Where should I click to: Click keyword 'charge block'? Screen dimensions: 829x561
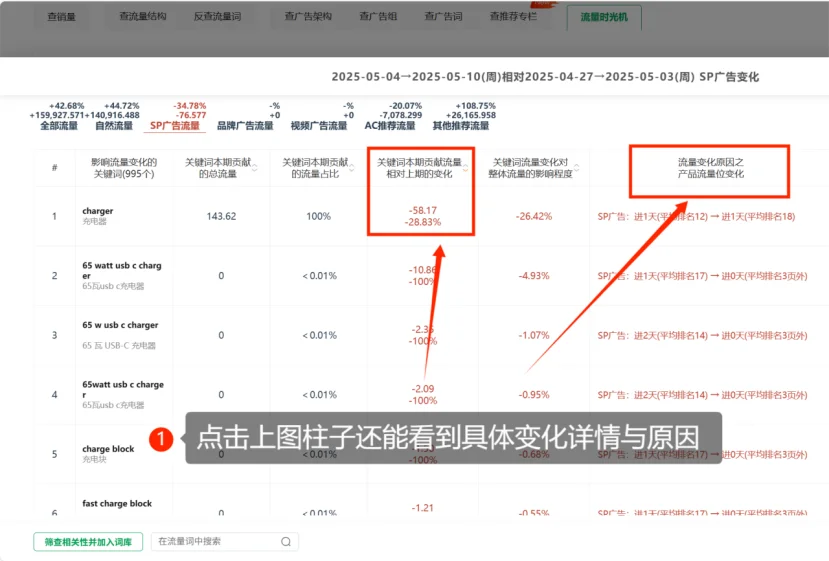point(108,448)
